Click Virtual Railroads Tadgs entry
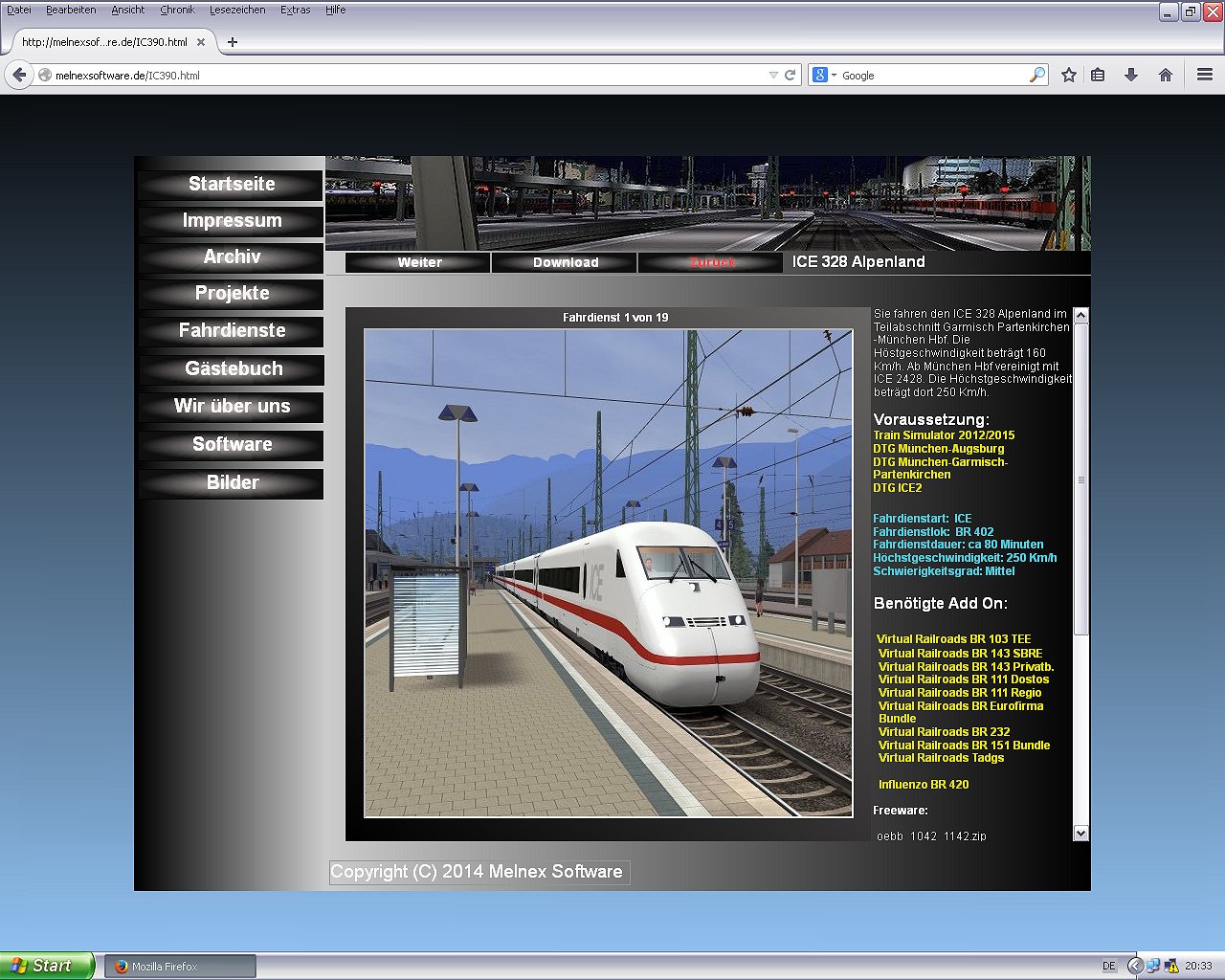 (x=941, y=758)
